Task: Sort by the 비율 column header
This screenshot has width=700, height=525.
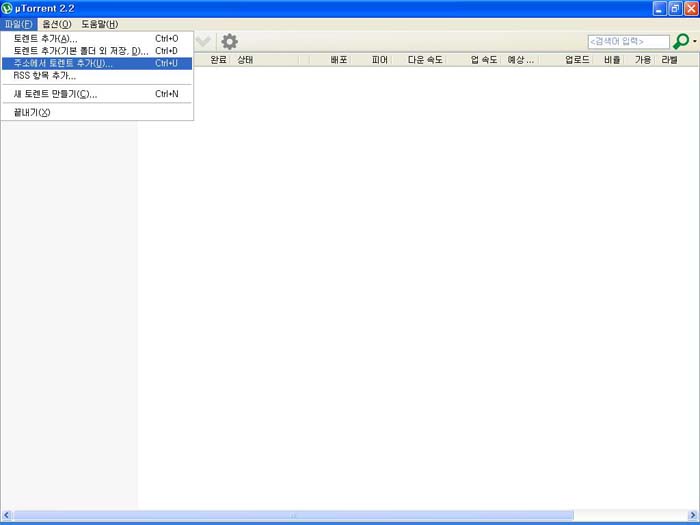Action: point(612,60)
